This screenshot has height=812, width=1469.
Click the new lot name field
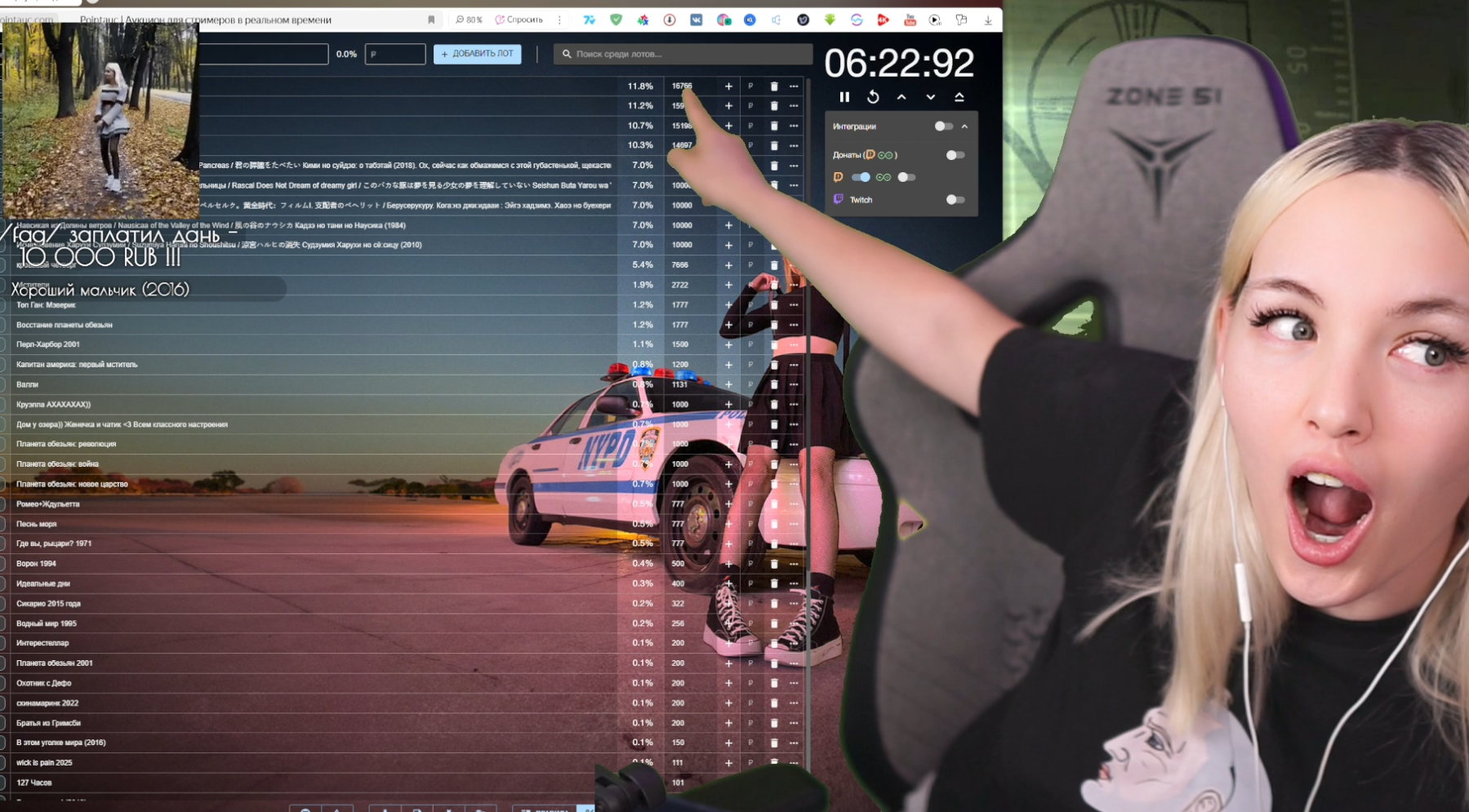pos(264,54)
